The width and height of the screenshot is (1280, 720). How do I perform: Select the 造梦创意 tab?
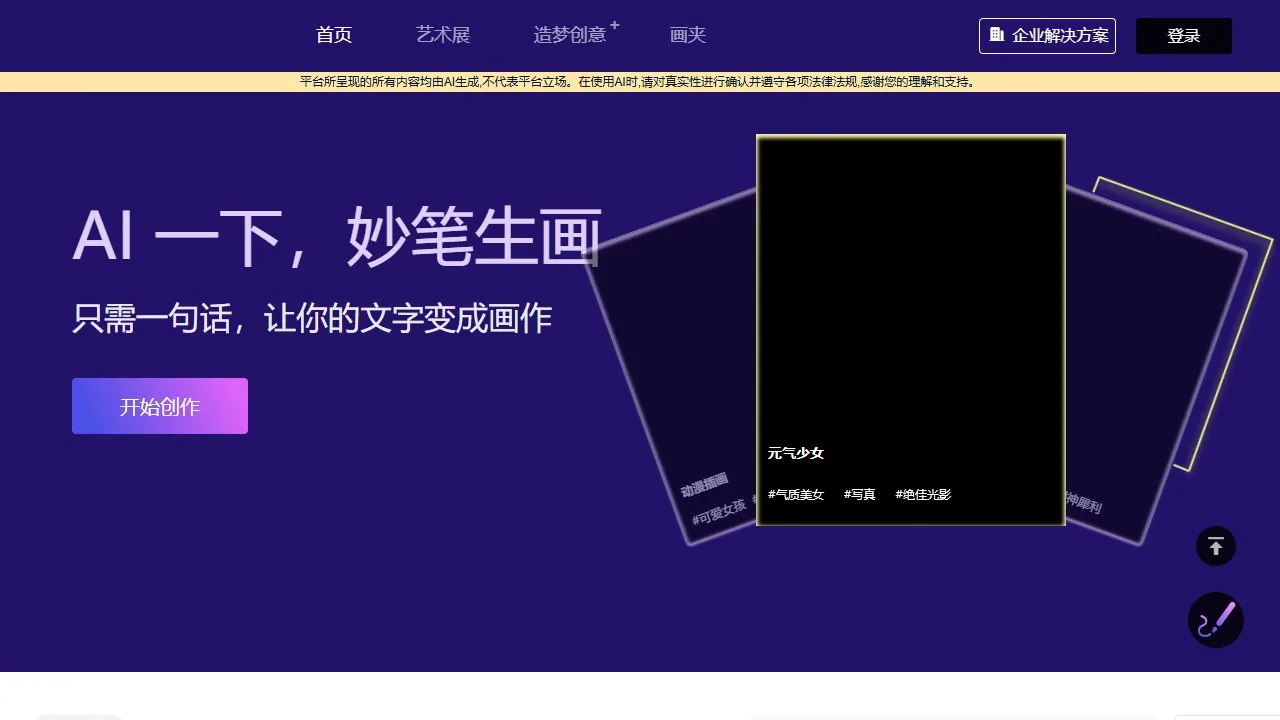[x=570, y=35]
